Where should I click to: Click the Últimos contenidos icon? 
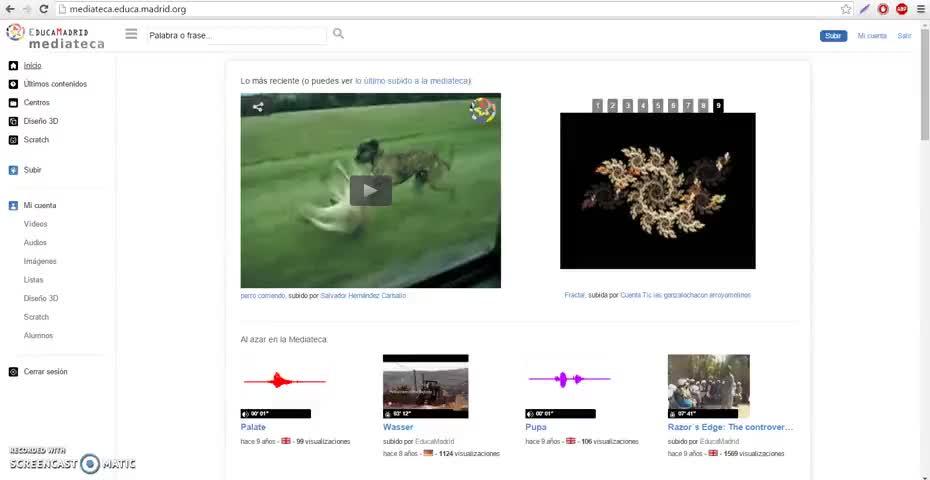[x=13, y=84]
